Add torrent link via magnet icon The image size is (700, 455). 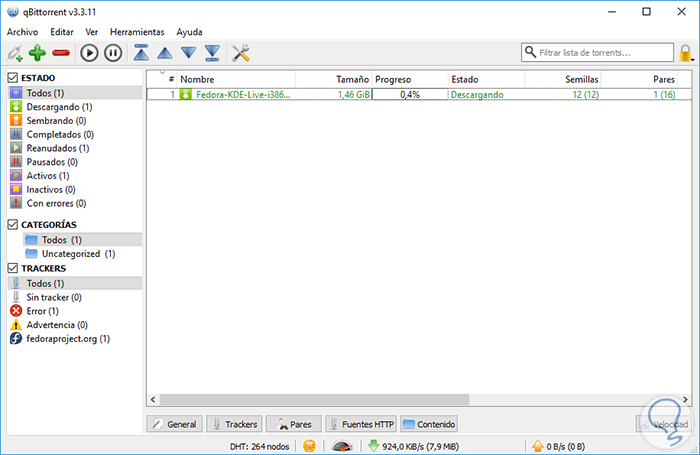tap(15, 53)
